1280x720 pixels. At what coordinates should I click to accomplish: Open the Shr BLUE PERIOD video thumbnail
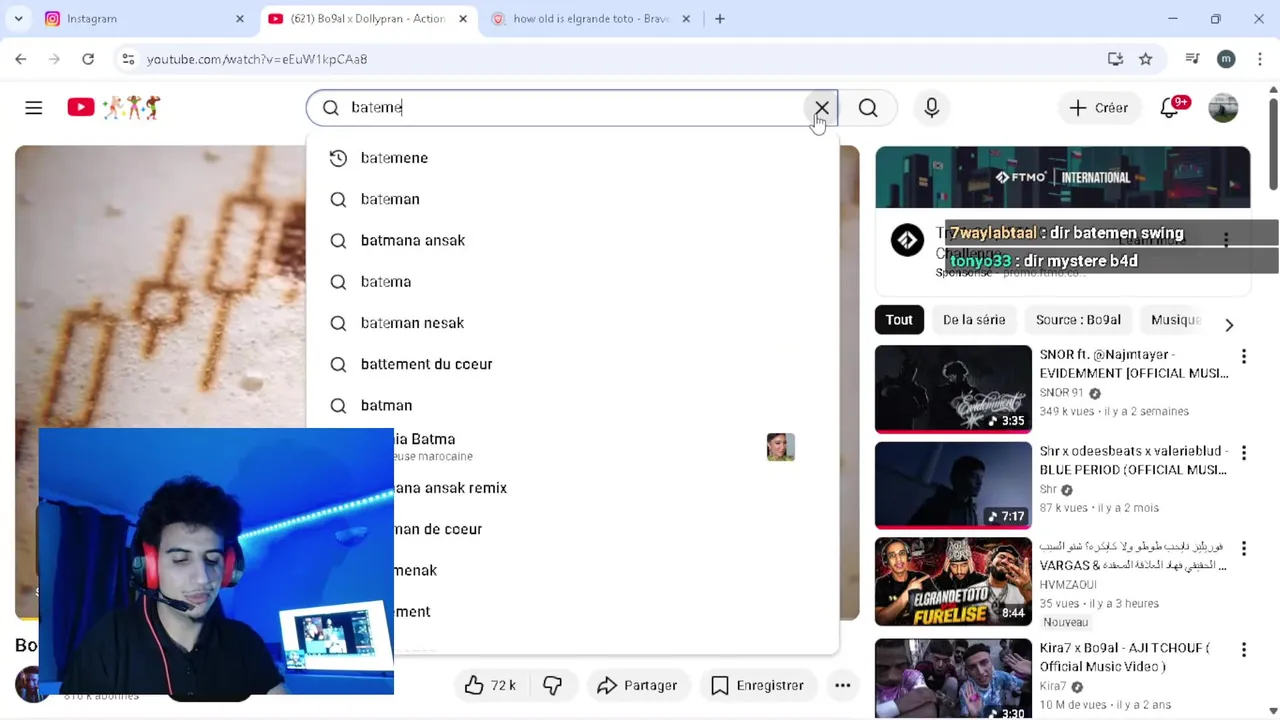pyautogui.click(x=953, y=485)
